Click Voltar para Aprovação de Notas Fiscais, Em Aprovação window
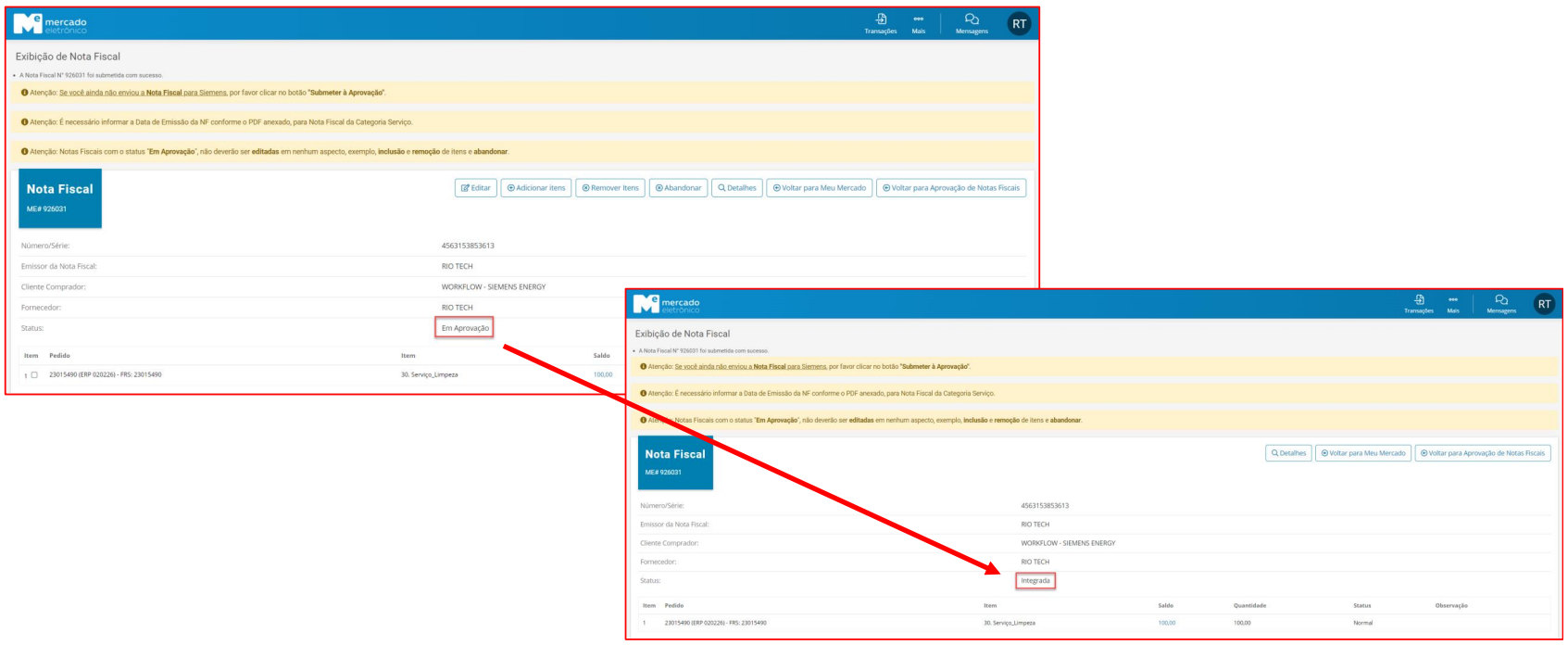The width and height of the screenshot is (1568, 645). coord(951,188)
